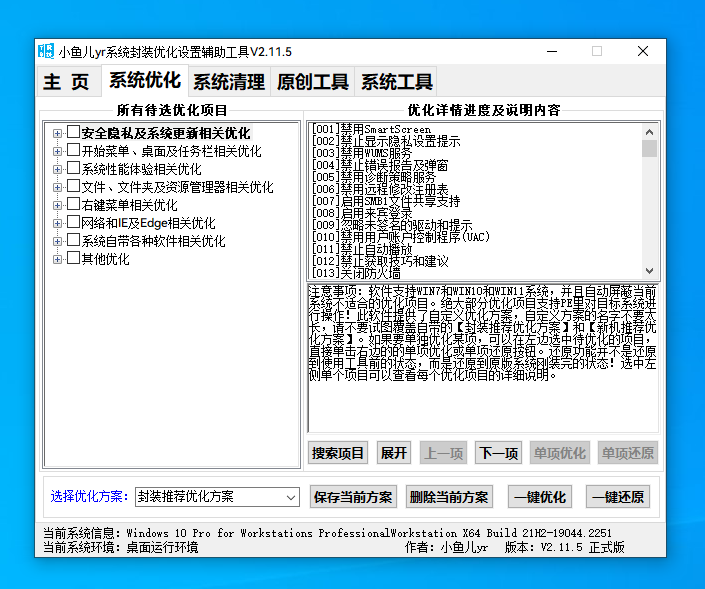Click the 搜索项目 button
Image resolution: width=705 pixels, height=589 pixels.
338,453
